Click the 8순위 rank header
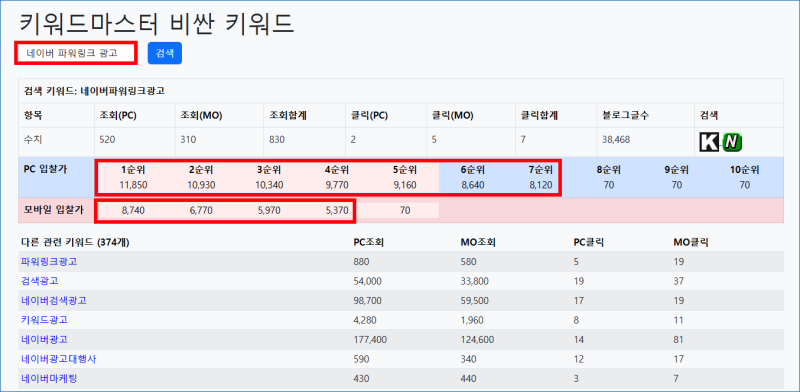800x392 pixels. tap(609, 170)
